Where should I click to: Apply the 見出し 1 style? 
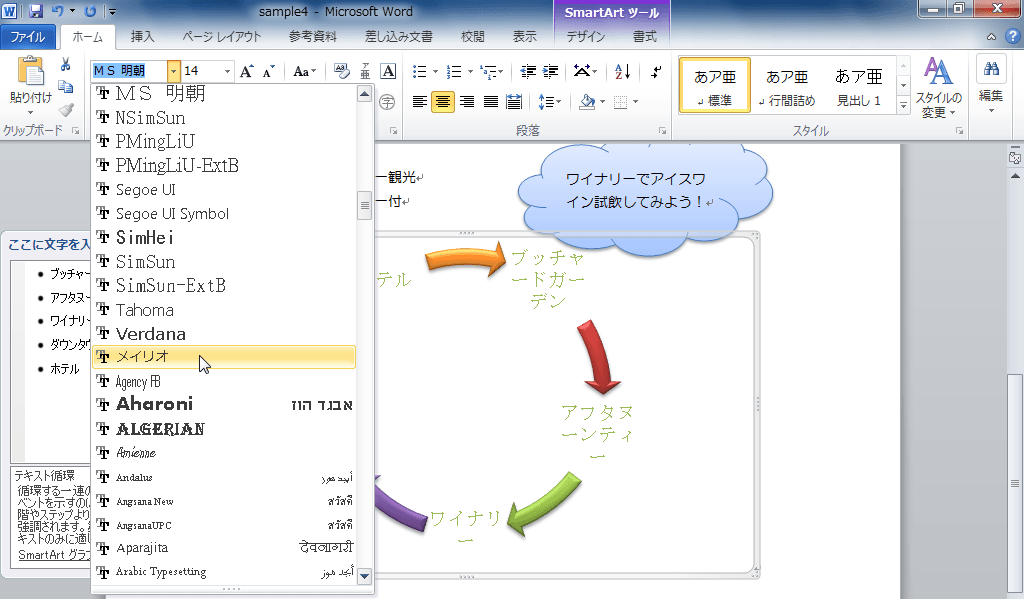coord(858,86)
